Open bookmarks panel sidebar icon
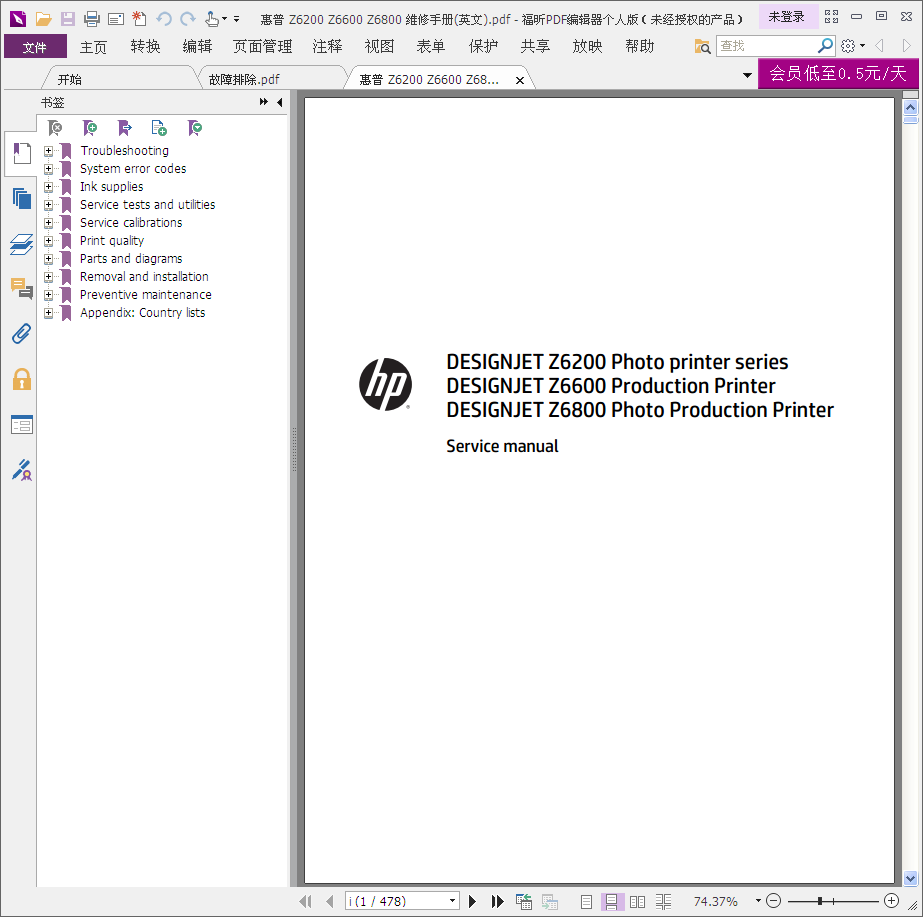Screen dimensions: 923x917 22,154
